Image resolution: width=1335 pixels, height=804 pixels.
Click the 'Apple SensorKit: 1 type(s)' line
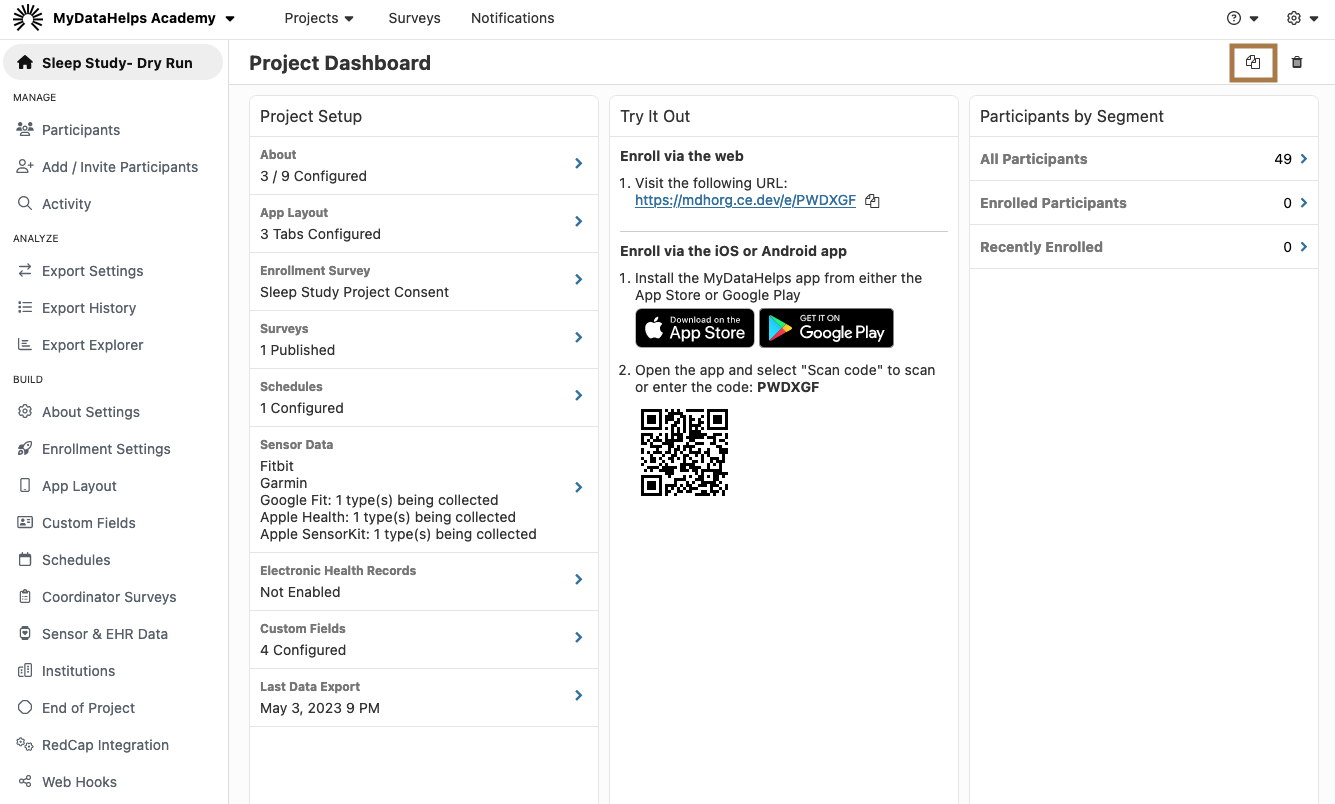pos(398,534)
